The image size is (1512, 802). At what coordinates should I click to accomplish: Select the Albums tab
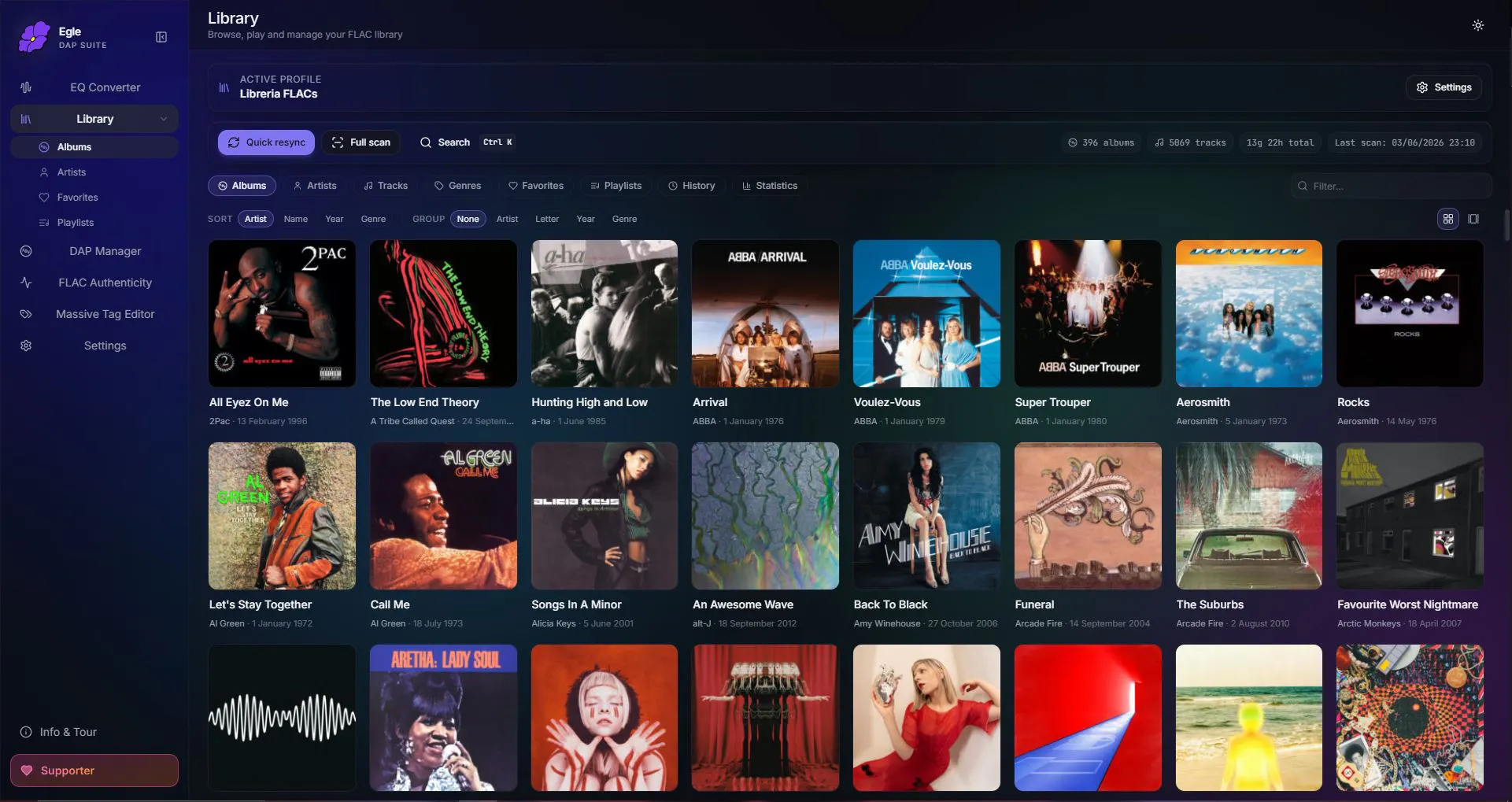pyautogui.click(x=242, y=186)
